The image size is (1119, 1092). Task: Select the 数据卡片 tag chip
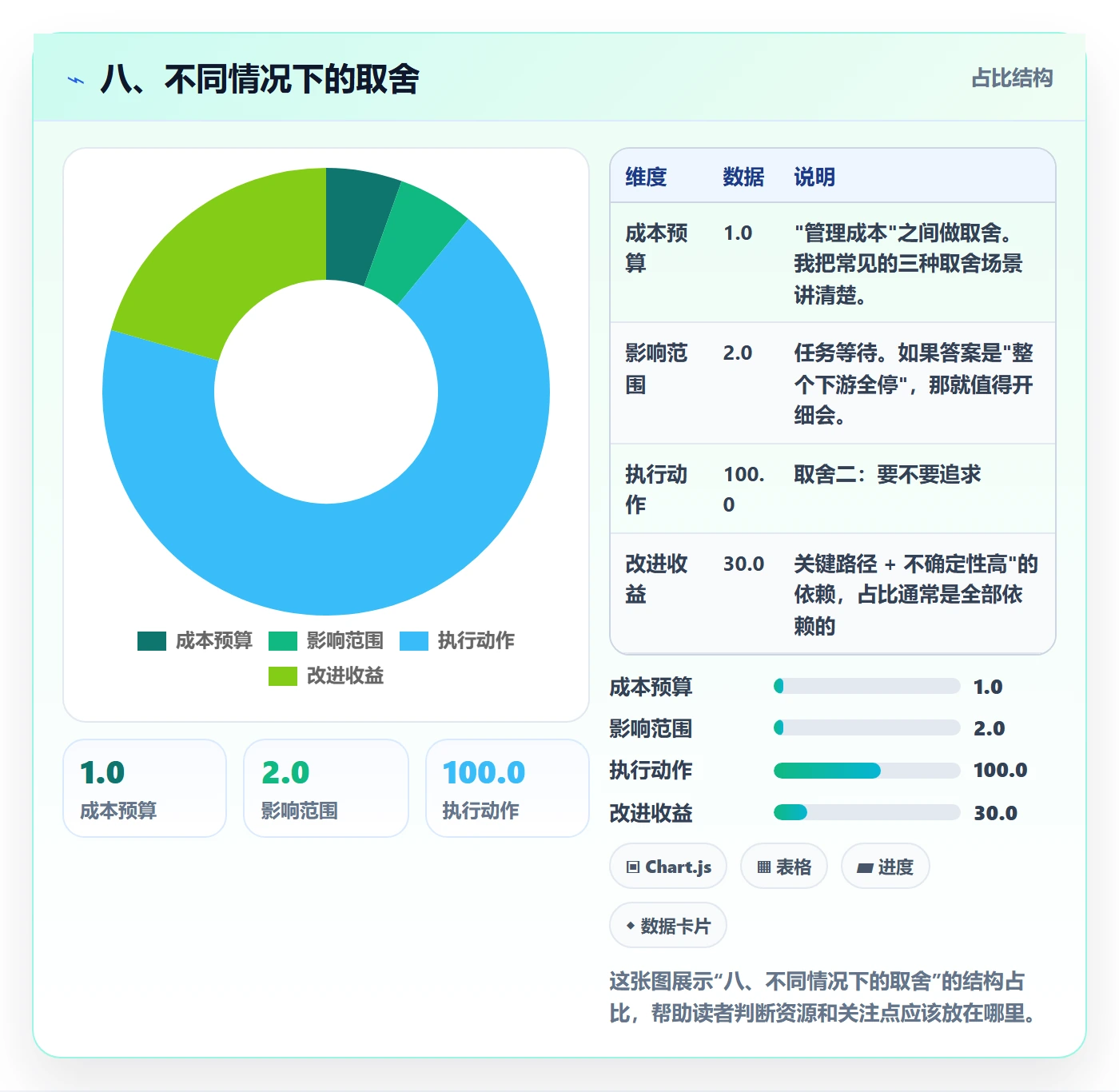[668, 926]
